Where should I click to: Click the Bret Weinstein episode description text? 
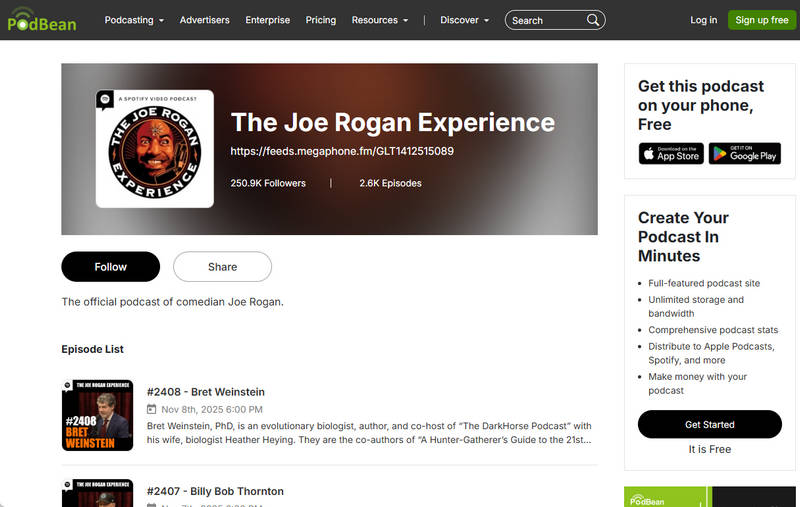pos(369,433)
